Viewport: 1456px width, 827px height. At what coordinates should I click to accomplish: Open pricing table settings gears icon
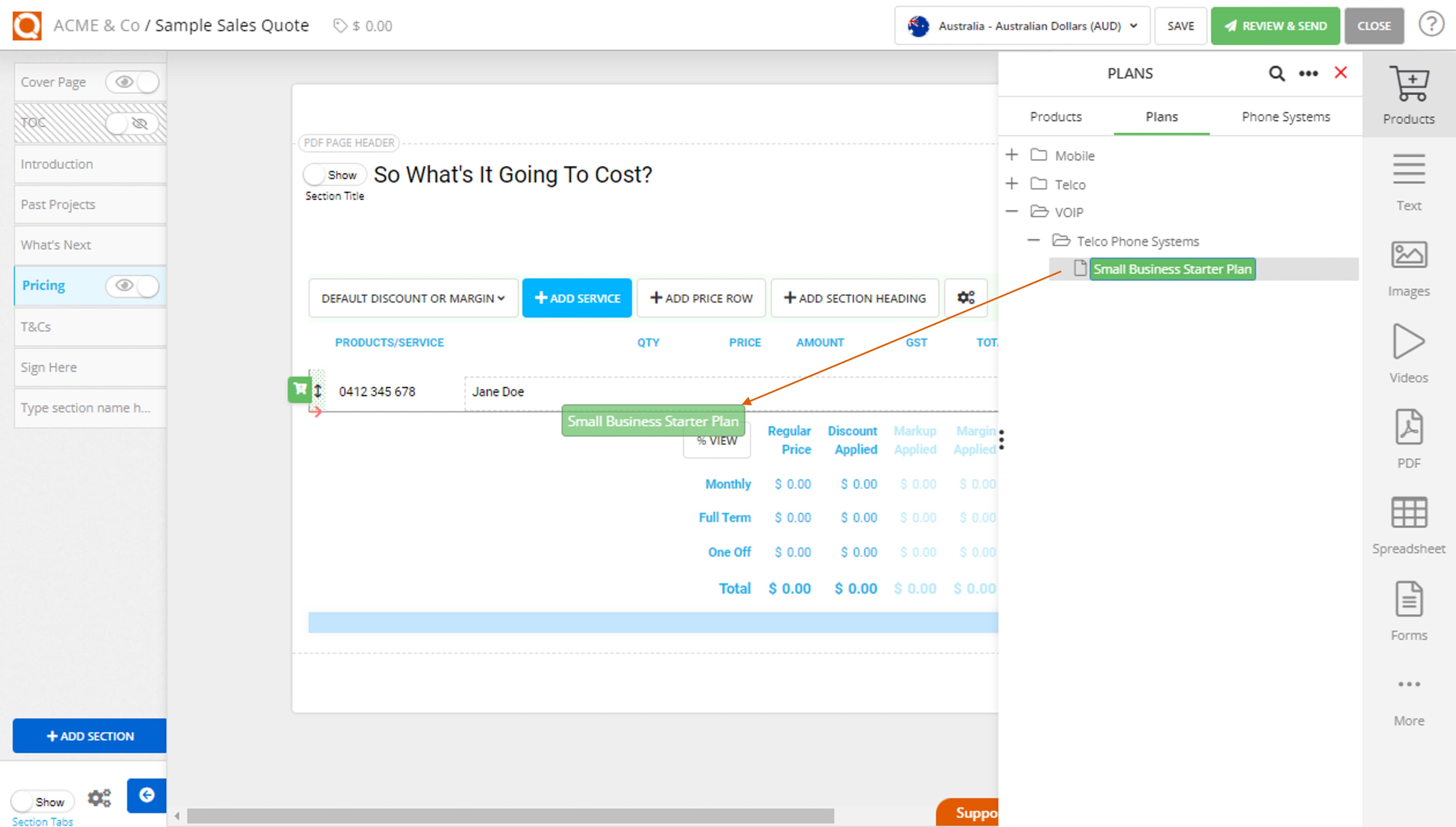pos(965,298)
